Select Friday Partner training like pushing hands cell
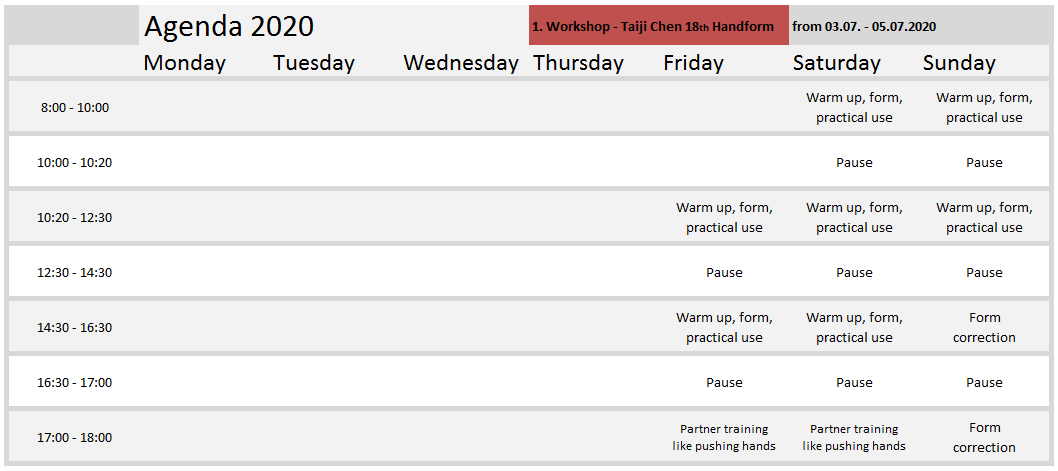The height and width of the screenshot is (471, 1058). 724,437
